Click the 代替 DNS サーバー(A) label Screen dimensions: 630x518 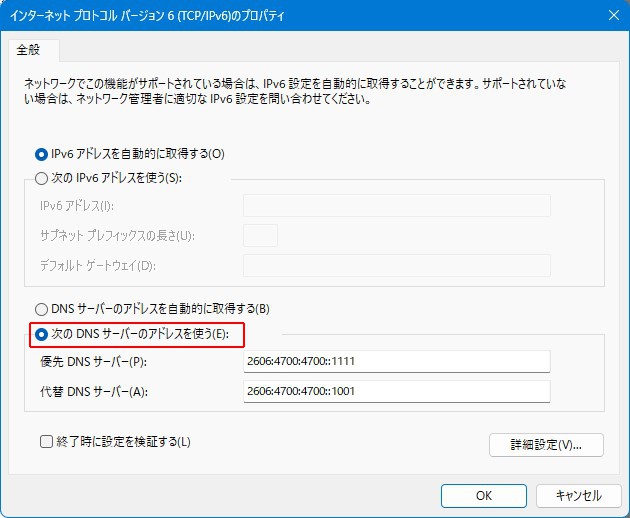93,392
